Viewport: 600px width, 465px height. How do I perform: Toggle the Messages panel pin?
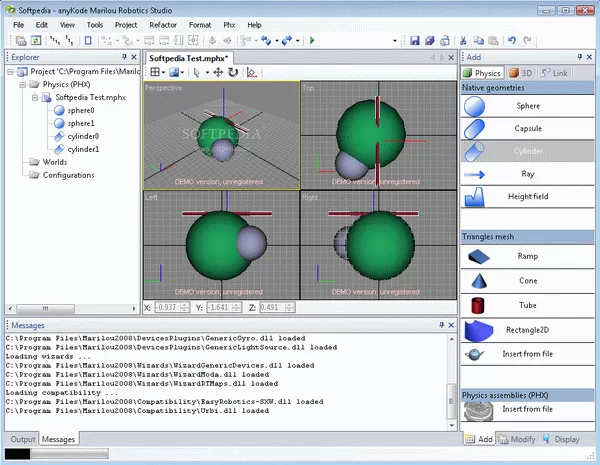pos(442,325)
